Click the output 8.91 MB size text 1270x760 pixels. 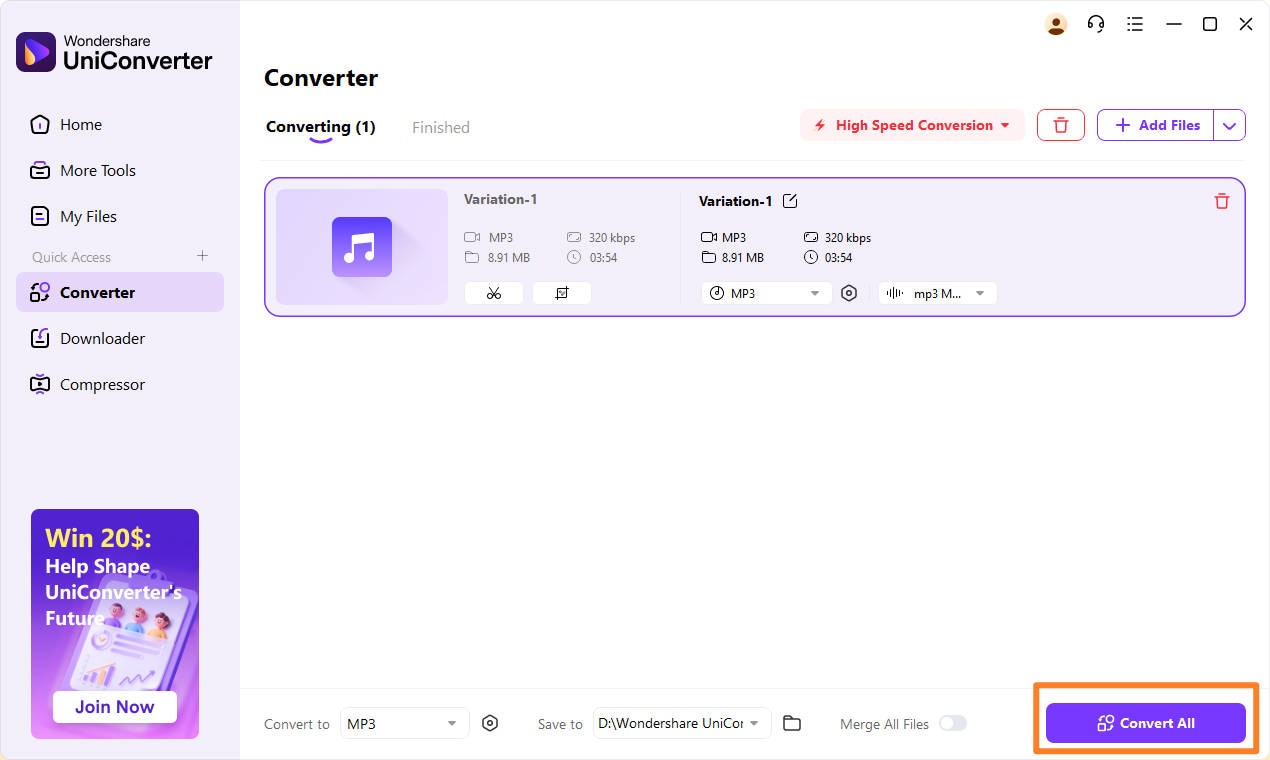(743, 258)
